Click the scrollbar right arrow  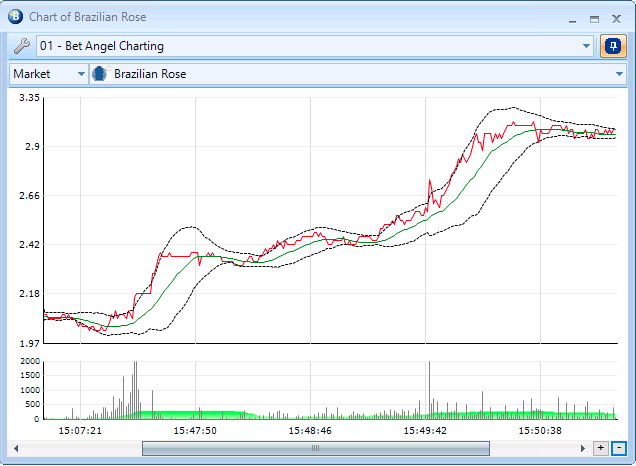pos(582,448)
